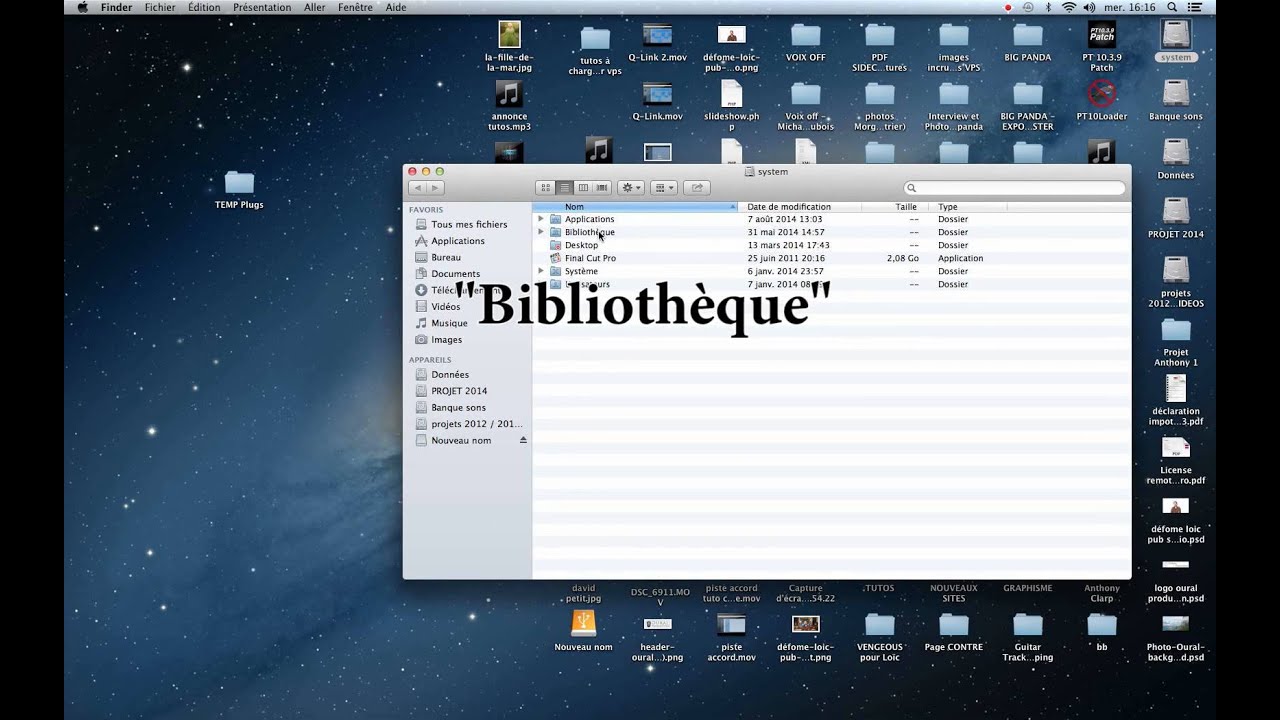1280x720 pixels.
Task: Open the Finder menu
Action: click(x=116, y=7)
